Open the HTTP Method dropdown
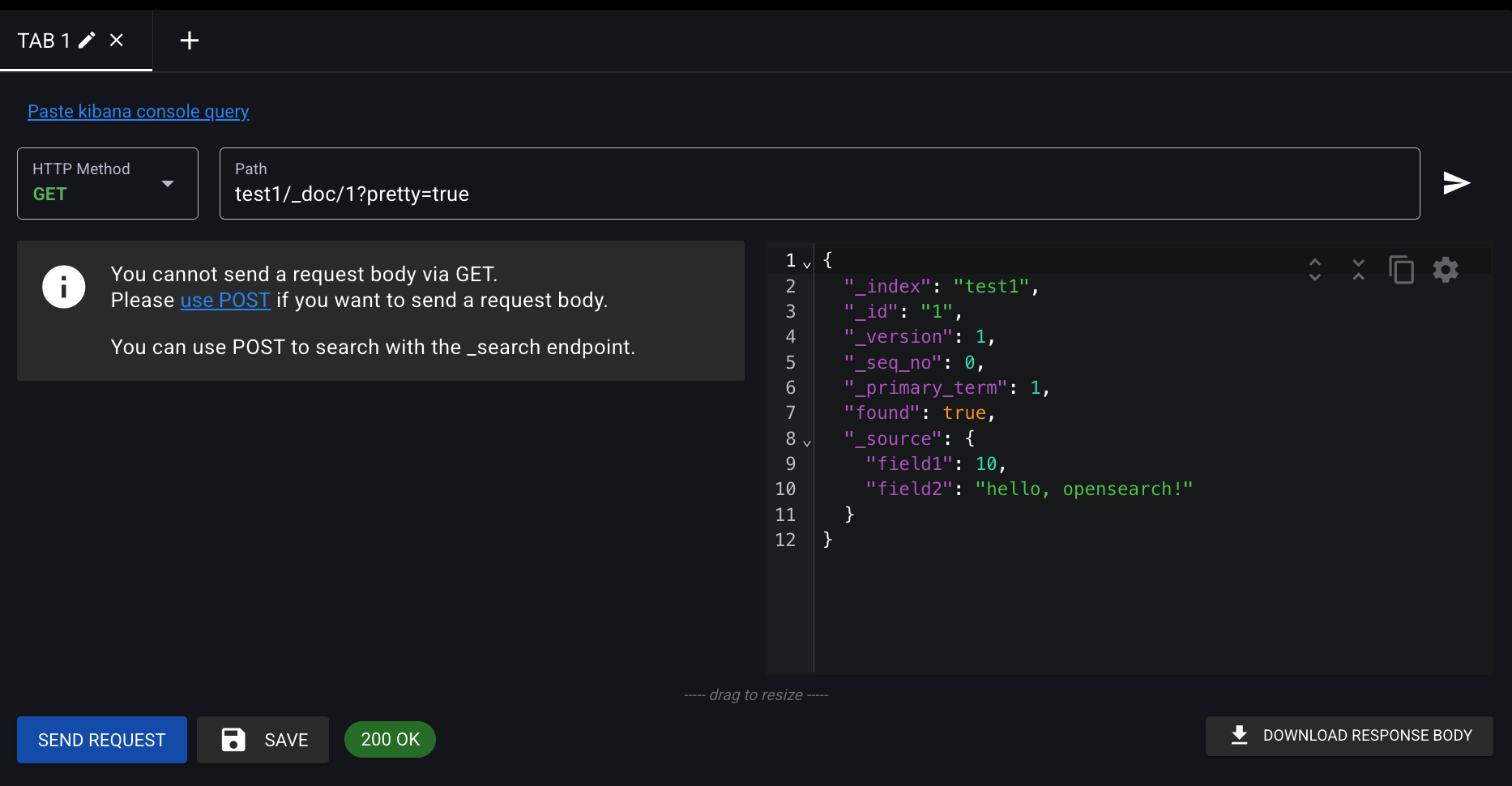The image size is (1512, 786). 107,183
